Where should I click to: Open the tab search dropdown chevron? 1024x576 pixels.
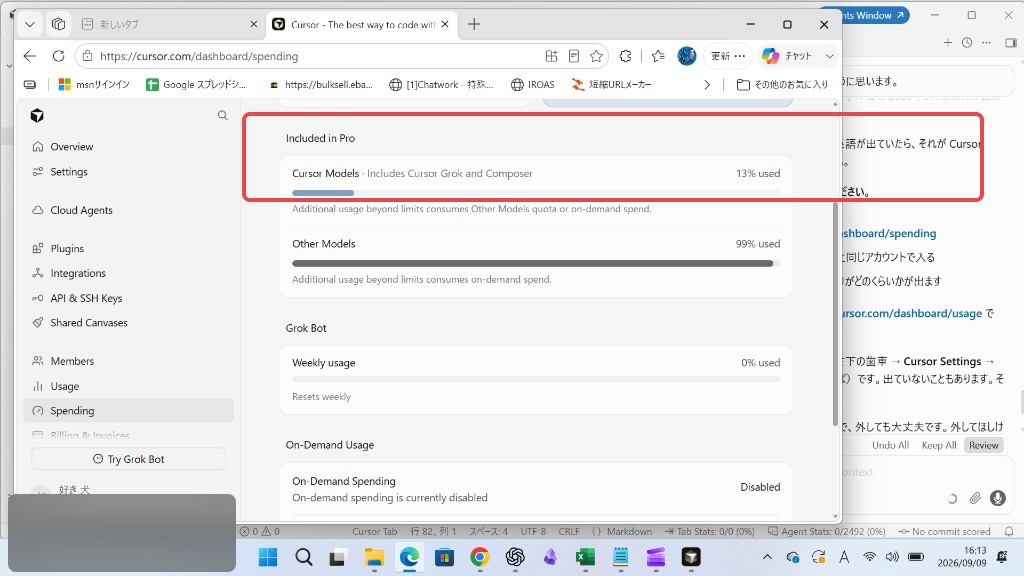(29, 24)
